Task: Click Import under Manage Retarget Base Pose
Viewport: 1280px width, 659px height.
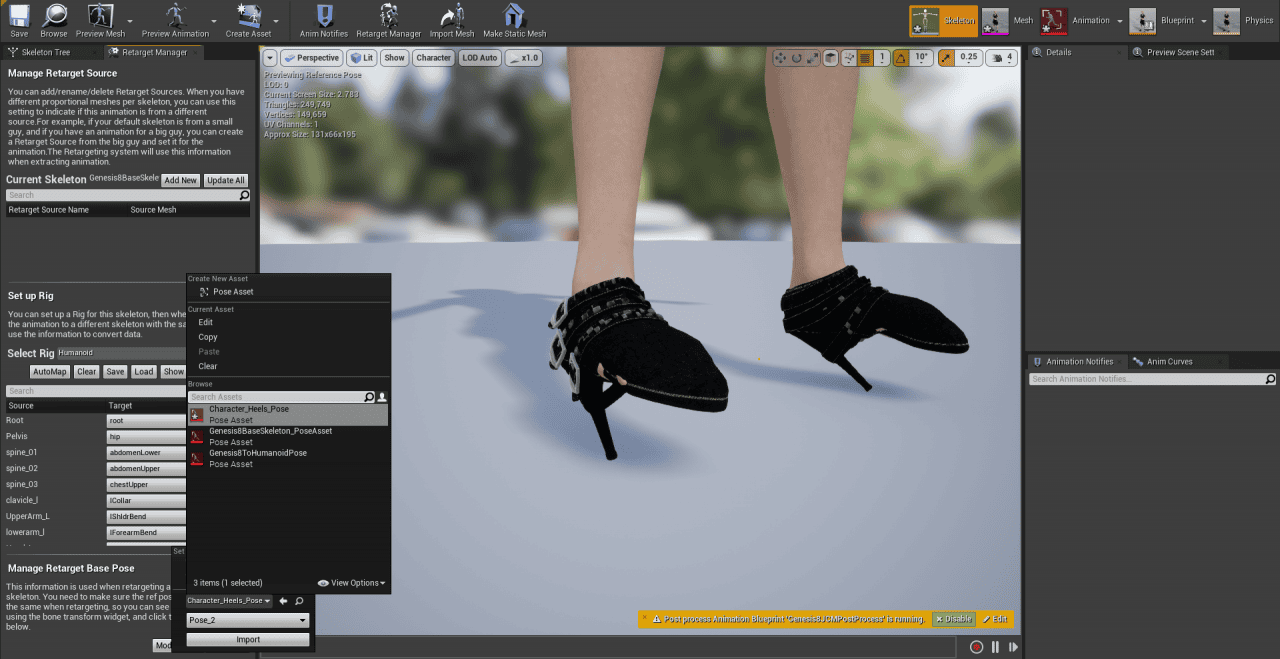Action: [247, 638]
